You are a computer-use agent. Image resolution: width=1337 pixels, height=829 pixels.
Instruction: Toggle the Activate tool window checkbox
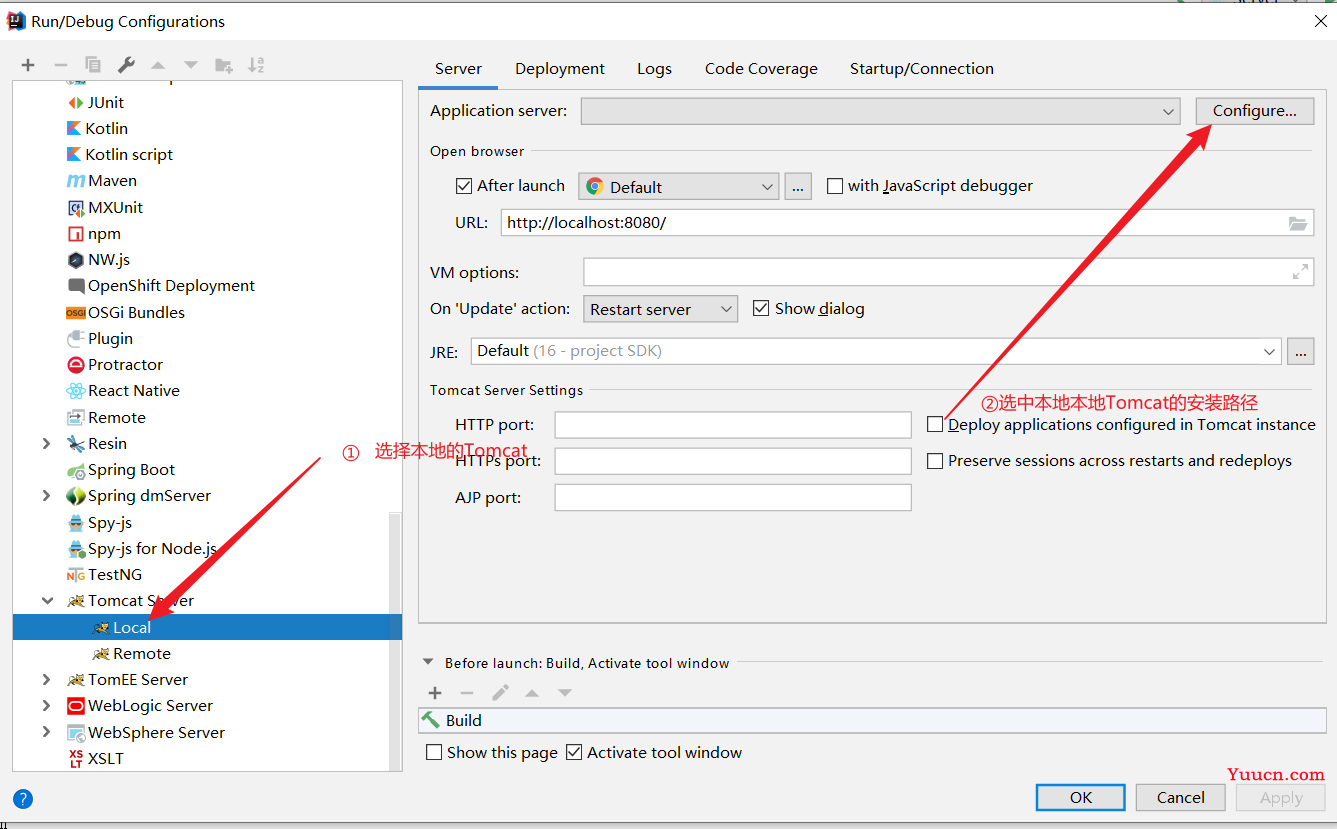pyautogui.click(x=574, y=752)
